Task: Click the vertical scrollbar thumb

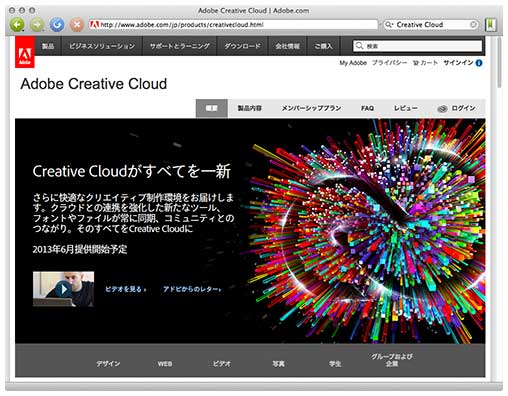Action: click(499, 62)
